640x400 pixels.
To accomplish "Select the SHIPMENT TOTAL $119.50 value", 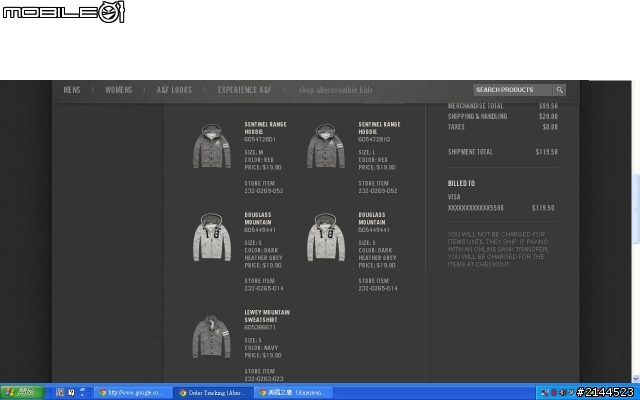I will point(547,152).
